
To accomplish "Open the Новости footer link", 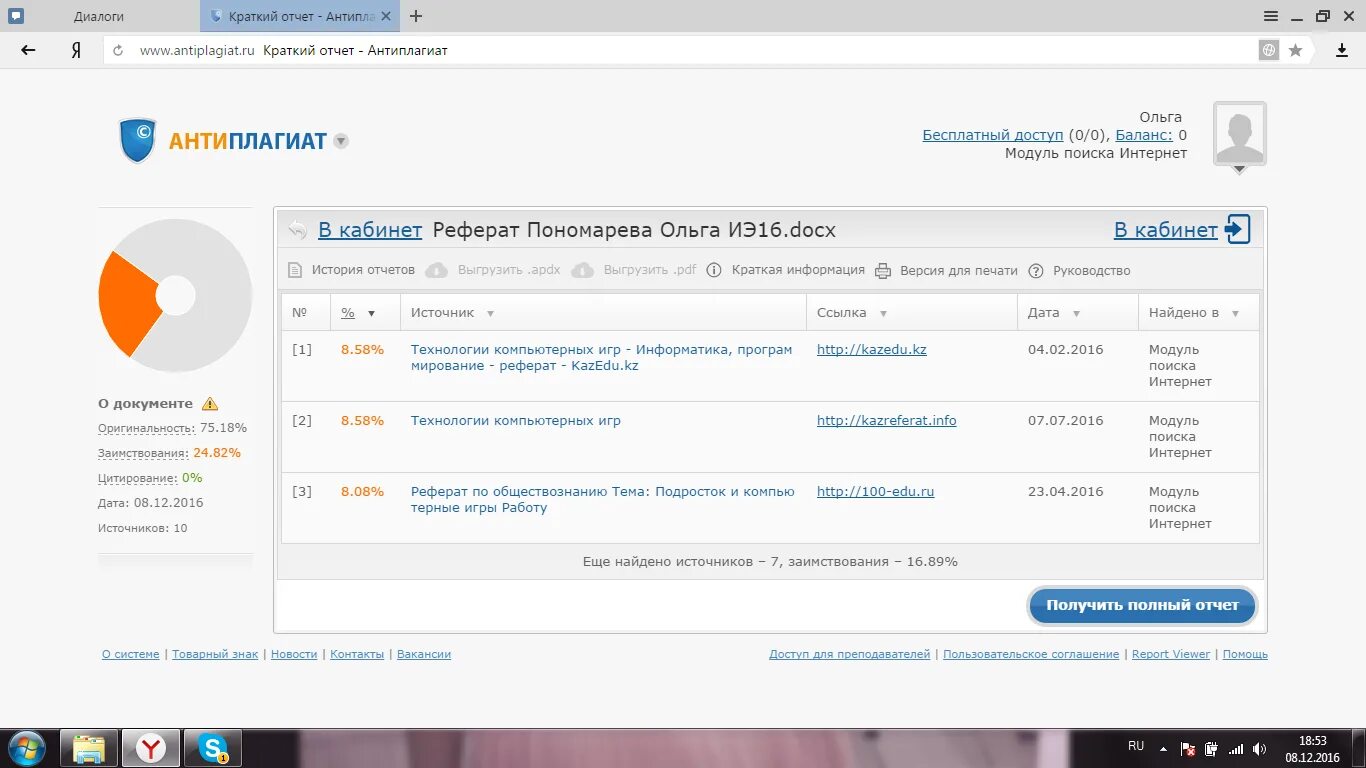I will (294, 654).
